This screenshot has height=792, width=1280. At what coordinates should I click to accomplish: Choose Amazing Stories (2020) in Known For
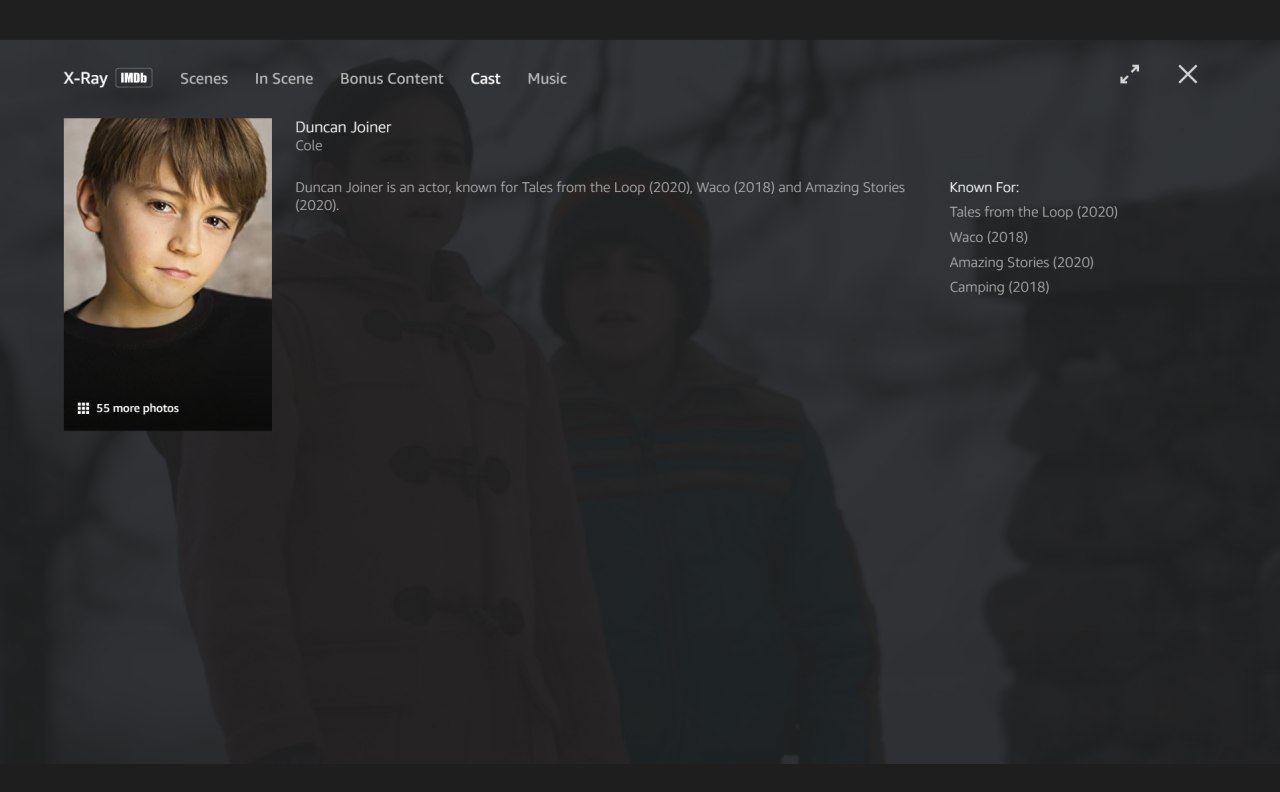pyautogui.click(x=1022, y=262)
